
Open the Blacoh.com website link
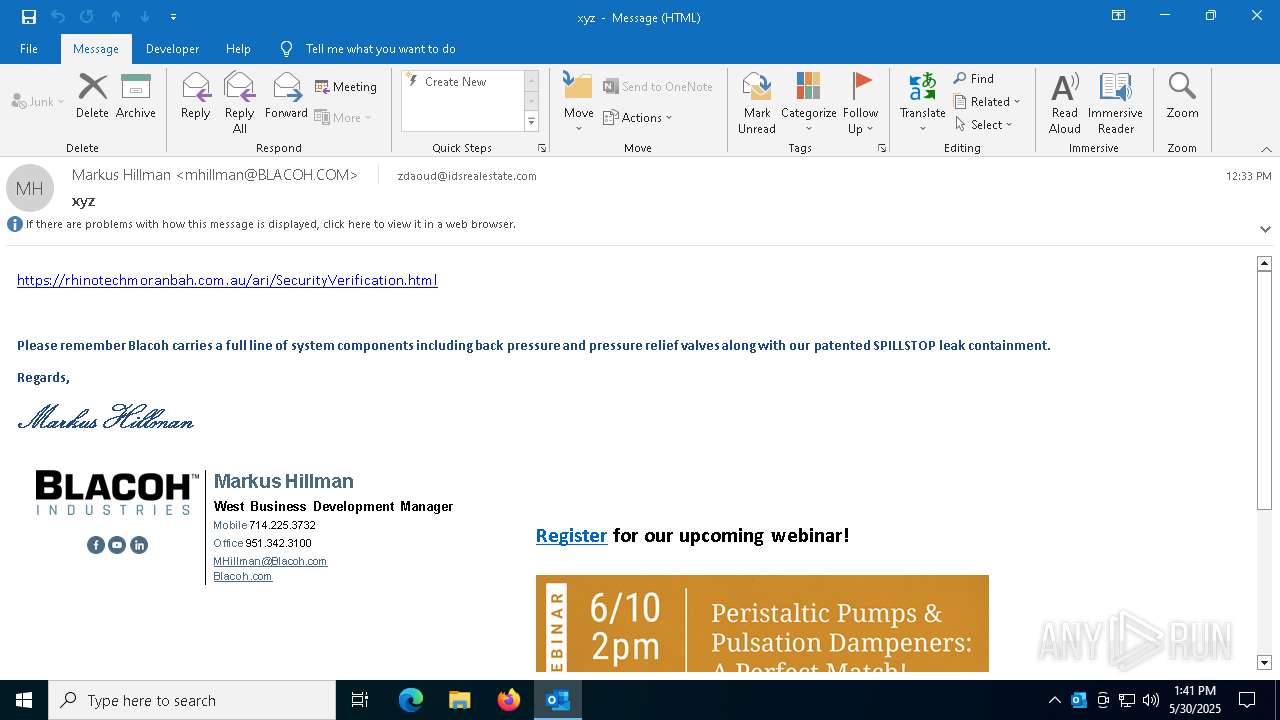[242, 576]
